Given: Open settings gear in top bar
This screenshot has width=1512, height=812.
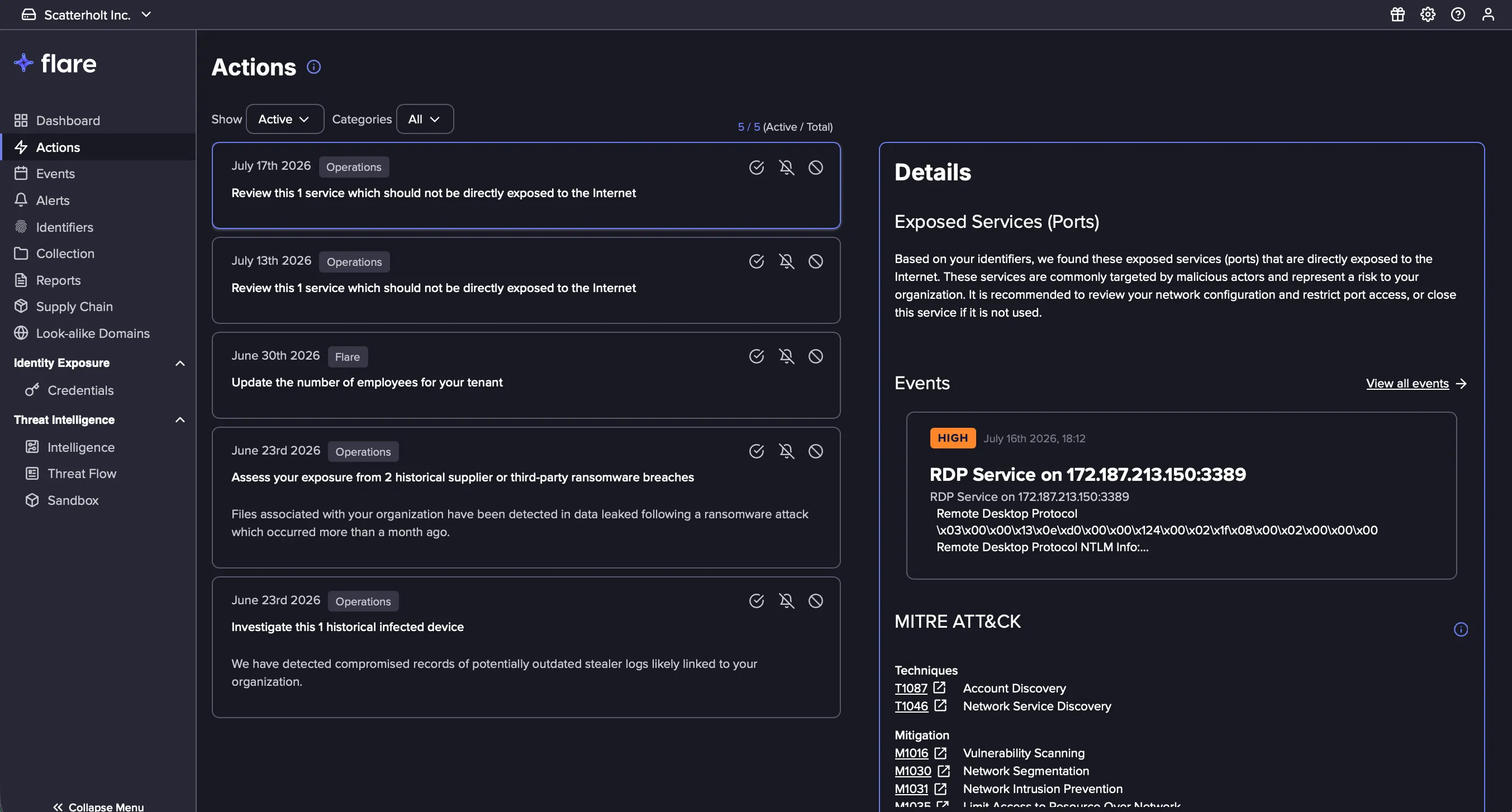Looking at the screenshot, I should pos(1428,14).
